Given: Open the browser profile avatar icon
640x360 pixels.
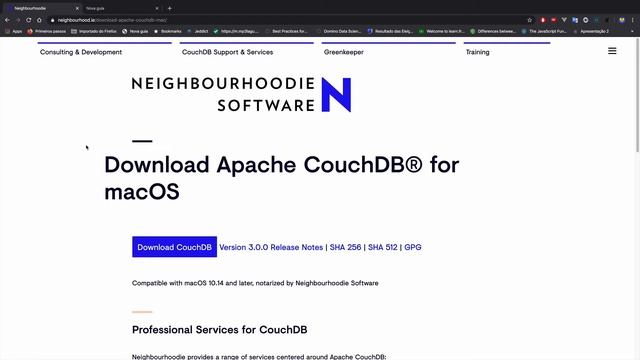Looking at the screenshot, I should 622,20.
